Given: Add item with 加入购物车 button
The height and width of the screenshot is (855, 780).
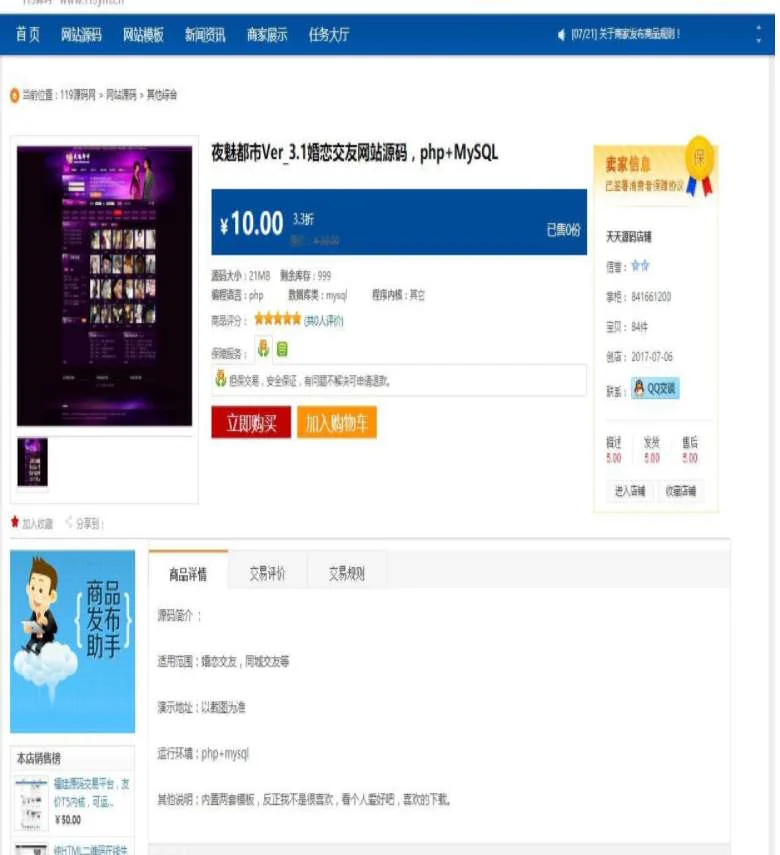Looking at the screenshot, I should tap(337, 423).
